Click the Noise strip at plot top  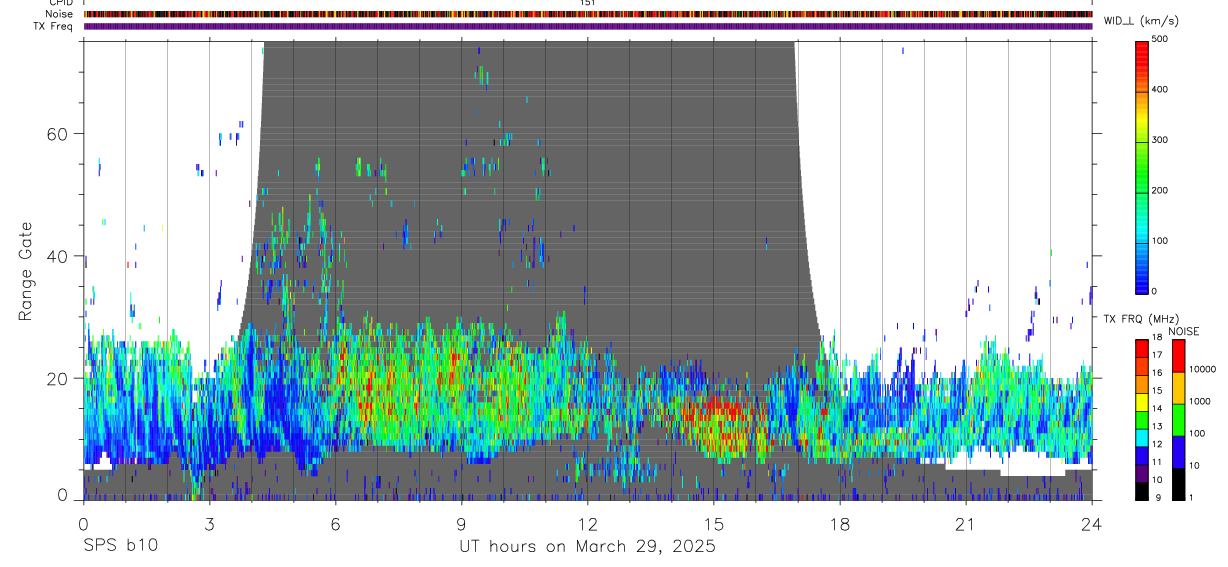588,14
